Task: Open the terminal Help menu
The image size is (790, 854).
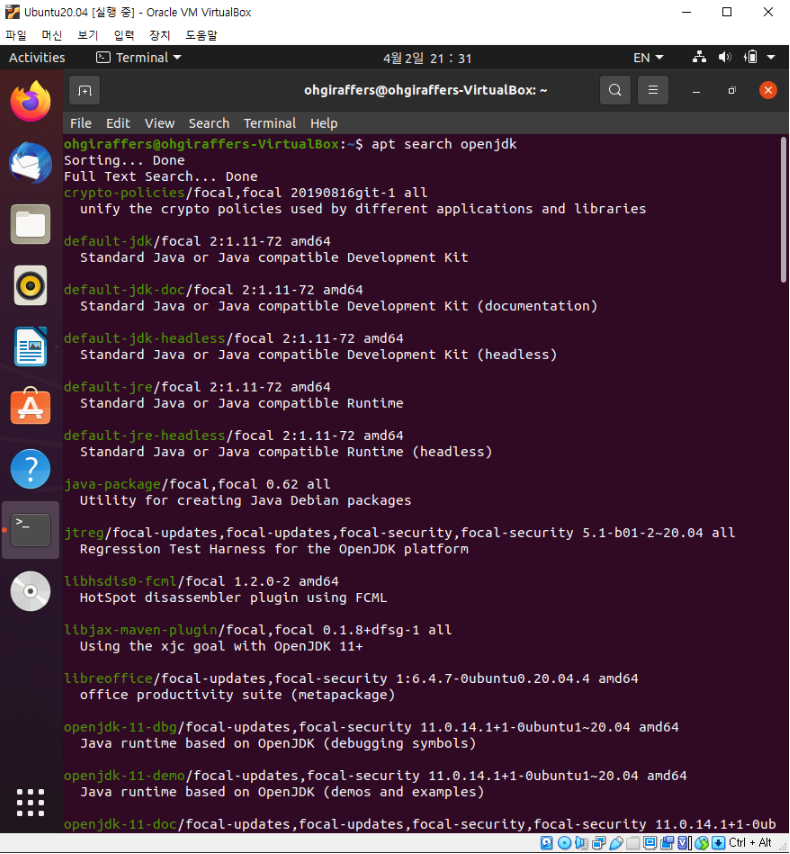Action: click(x=324, y=124)
